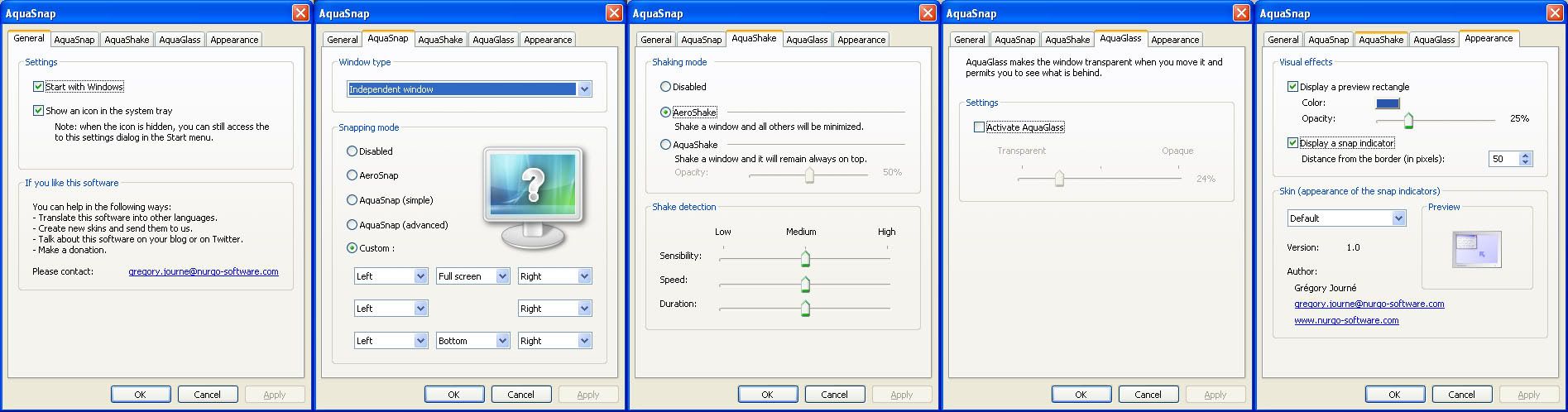Decrease the border distance with the down arrow
This screenshot has height=412, width=1568.
tap(1527, 163)
